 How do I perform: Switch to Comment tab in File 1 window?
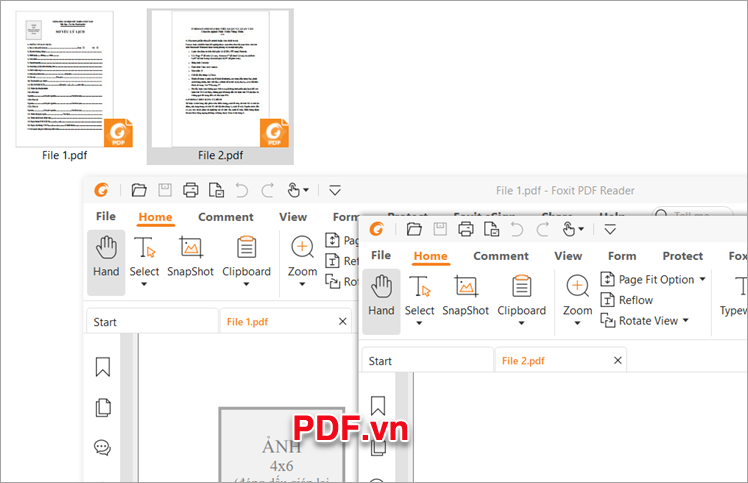226,217
